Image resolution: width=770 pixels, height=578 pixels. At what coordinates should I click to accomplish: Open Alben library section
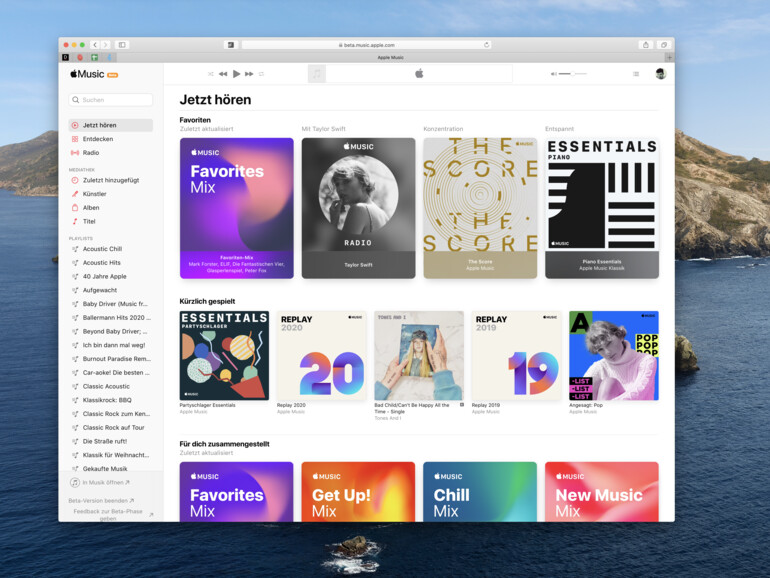click(x=111, y=208)
